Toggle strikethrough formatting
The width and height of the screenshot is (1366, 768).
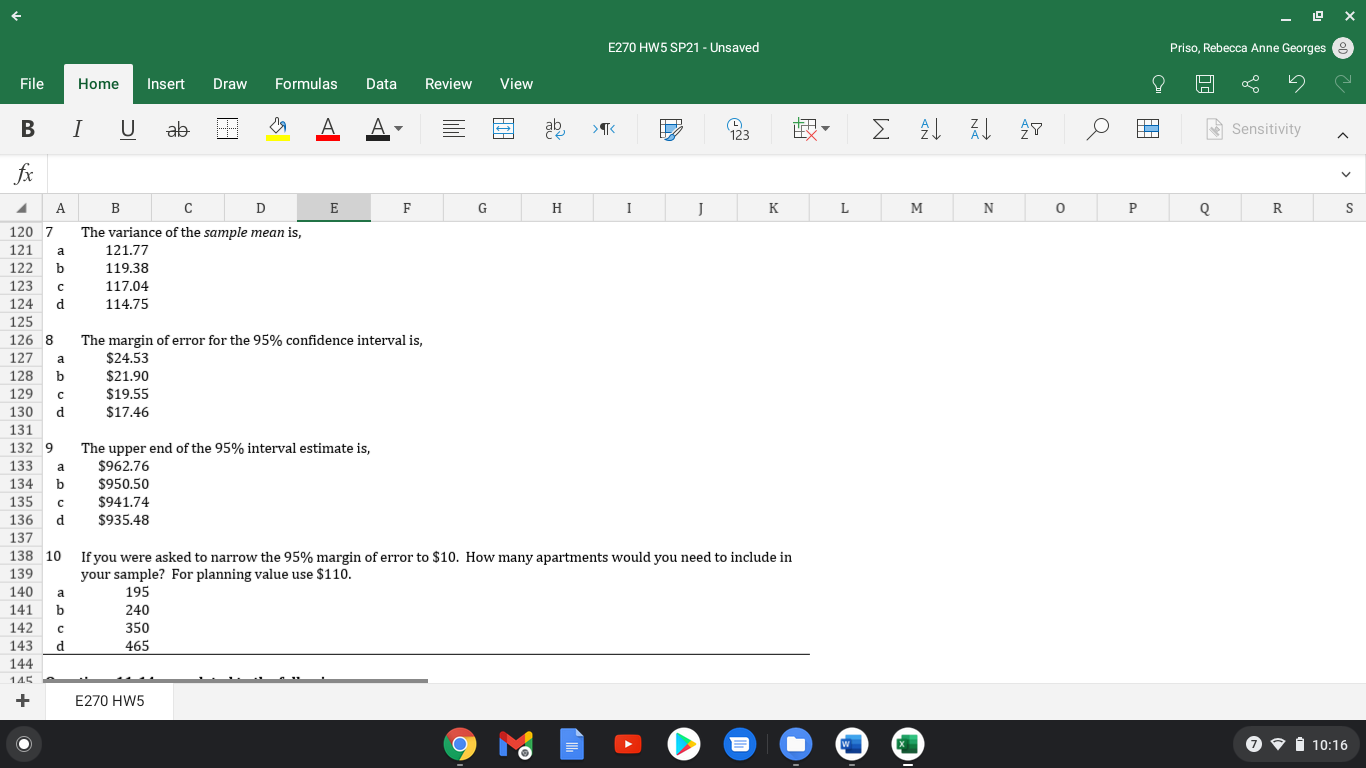click(177, 129)
